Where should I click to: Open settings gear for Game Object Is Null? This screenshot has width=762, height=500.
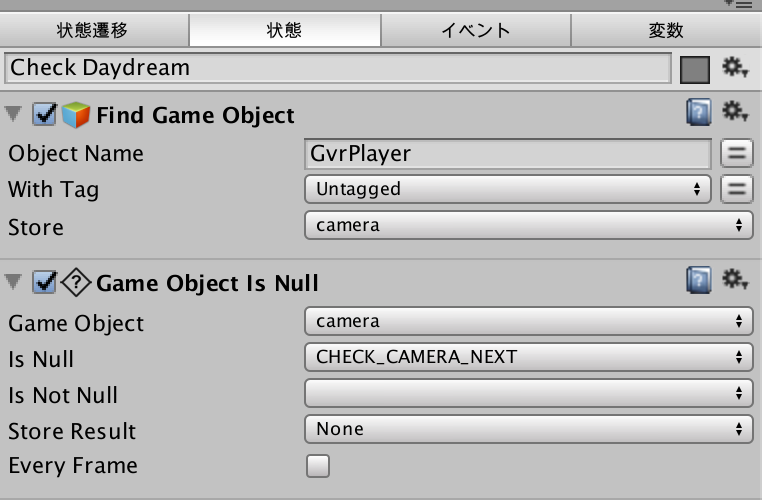(x=735, y=279)
